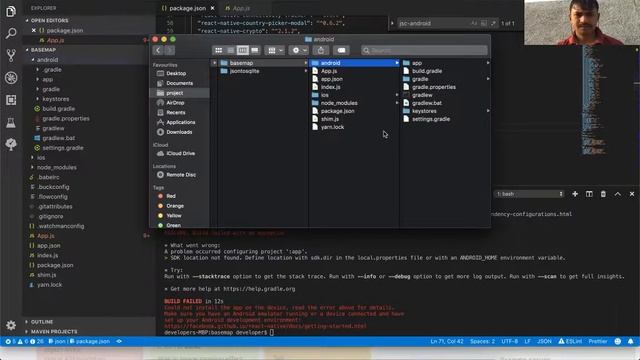Change the JSON language mode in the status bar

pos(544,341)
